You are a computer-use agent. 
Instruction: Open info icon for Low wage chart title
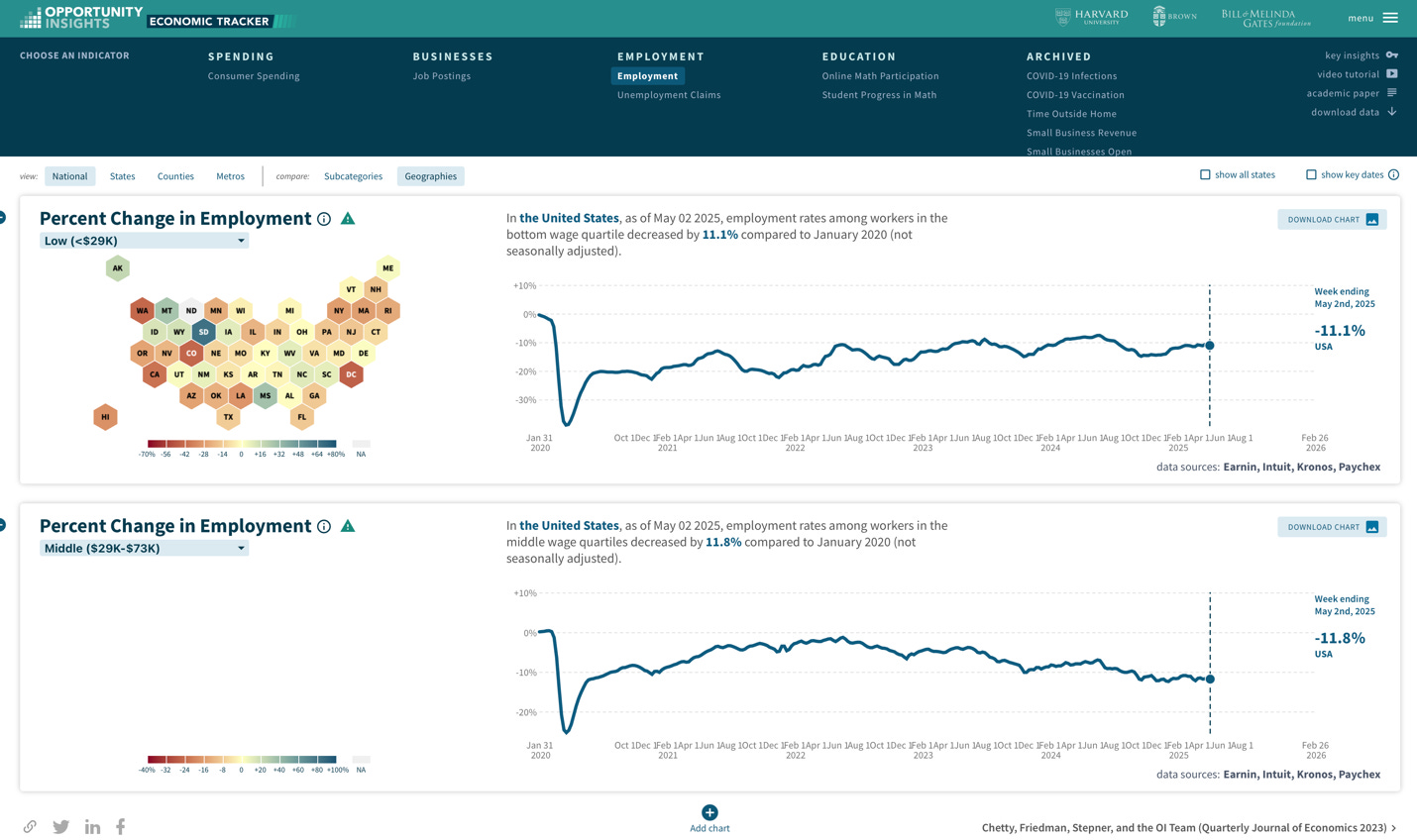(324, 219)
